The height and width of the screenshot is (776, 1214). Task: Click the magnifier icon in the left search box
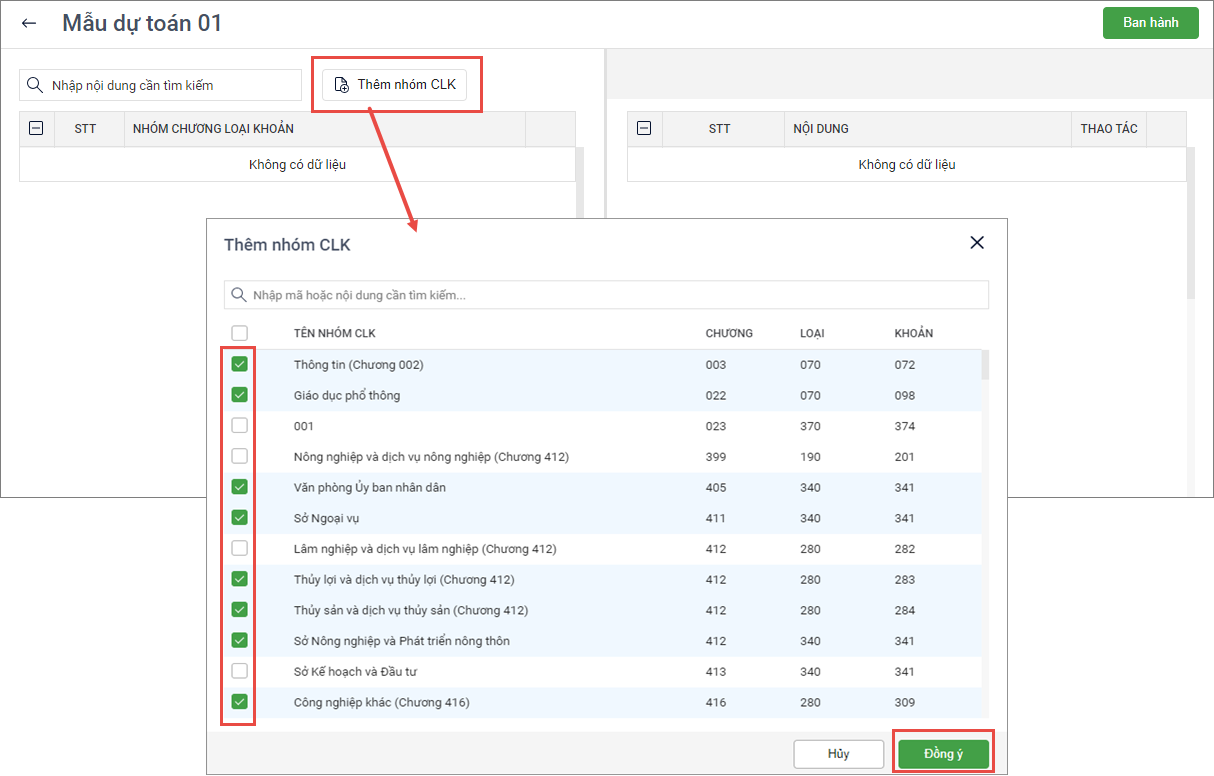pos(35,85)
